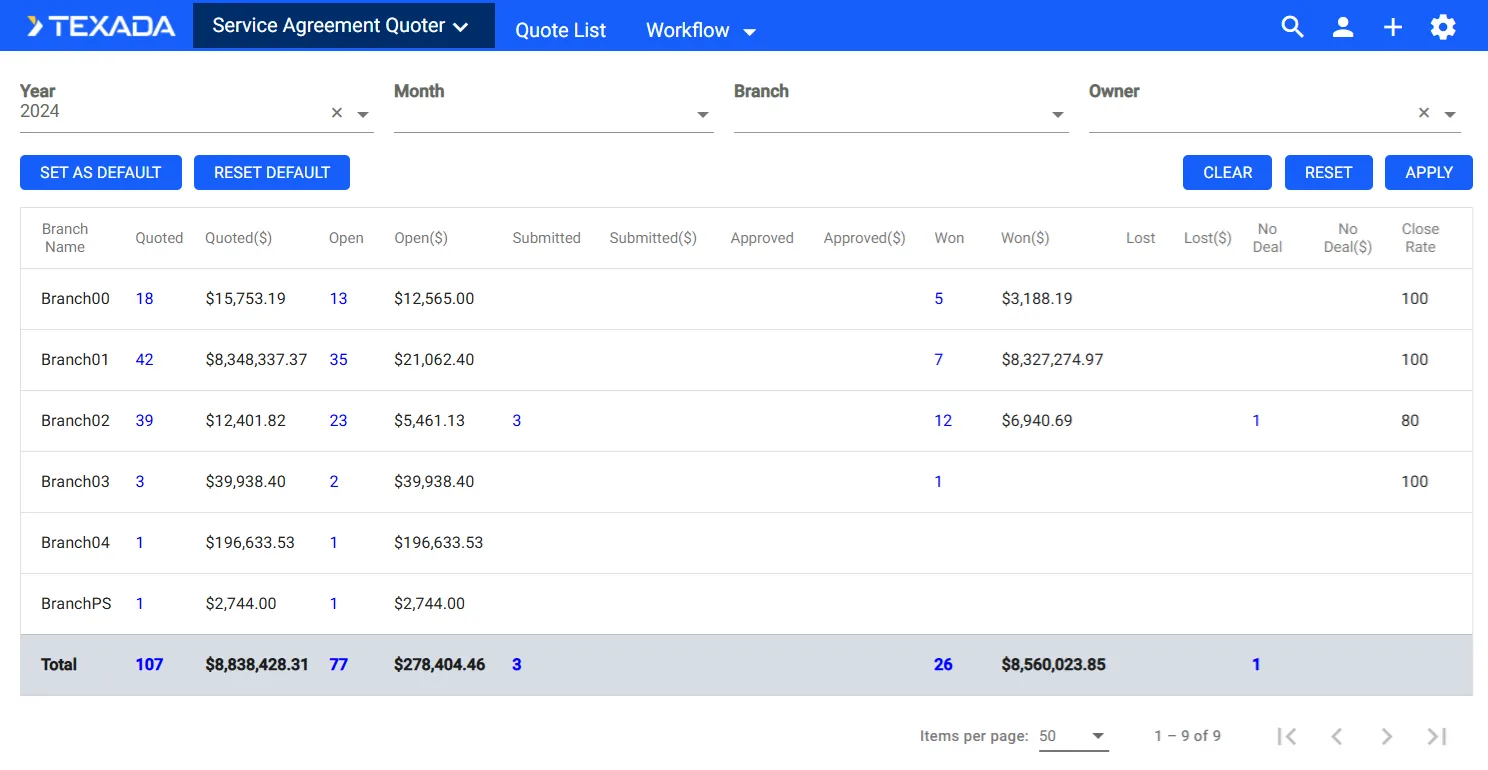Screen dimensions: 1488x770
Task: Click the CLEAR filters button
Action: click(x=1227, y=172)
